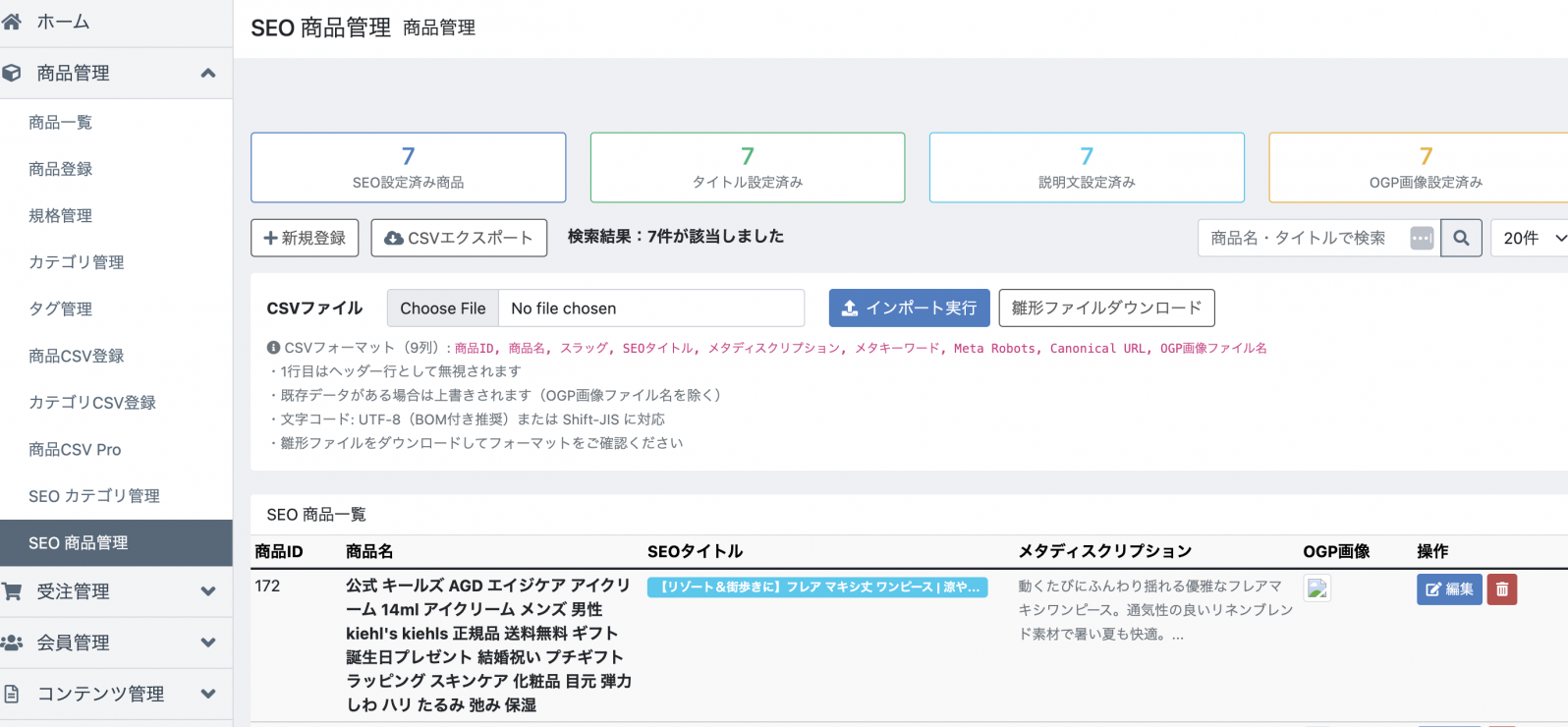The image size is (1568, 727).
Task: Click the SEO設定済み商品 stat card
Action: 409,168
